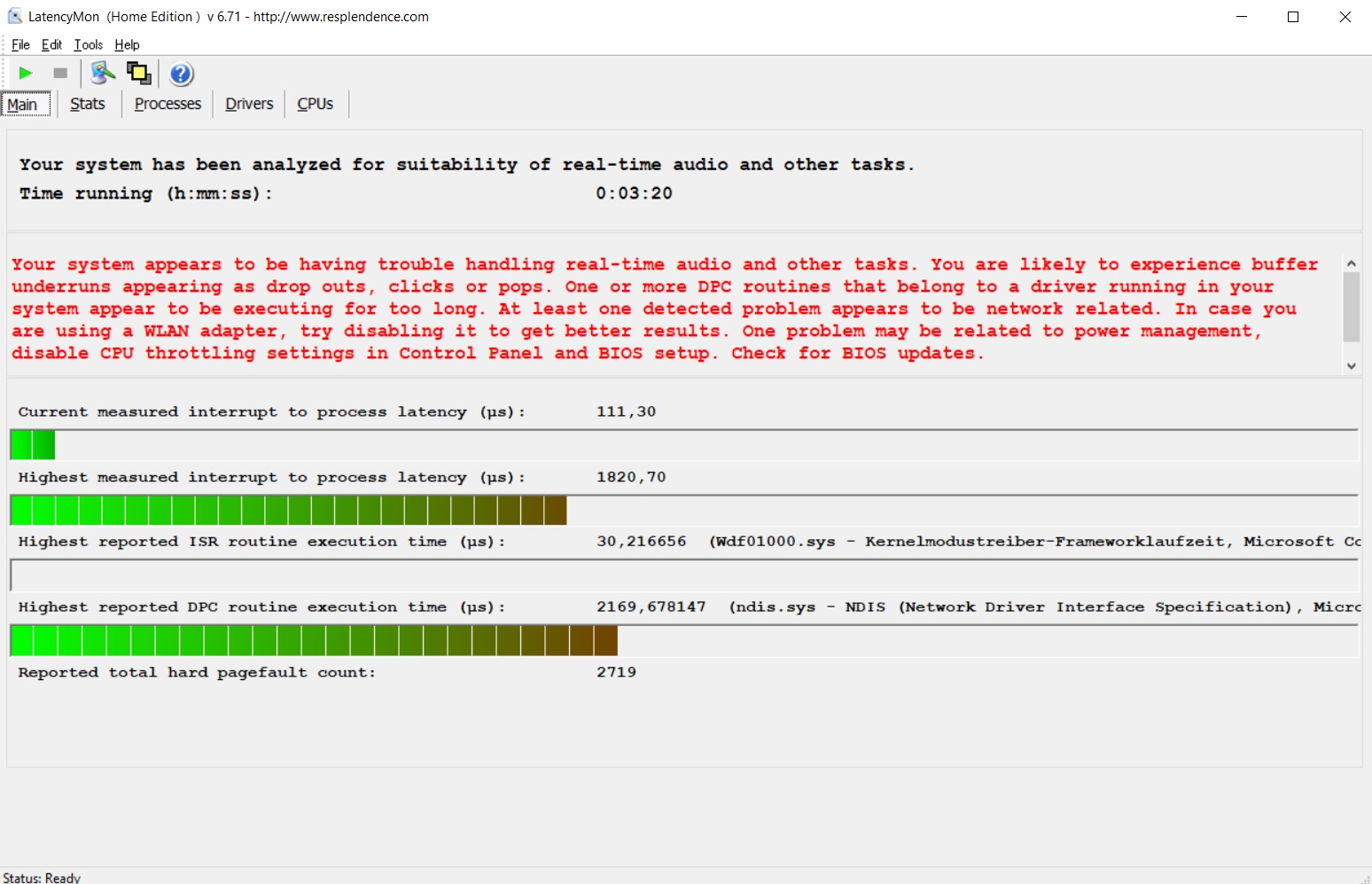
Task: Click the 'Highest reported ISR routine execution time' label
Action: pos(261,542)
